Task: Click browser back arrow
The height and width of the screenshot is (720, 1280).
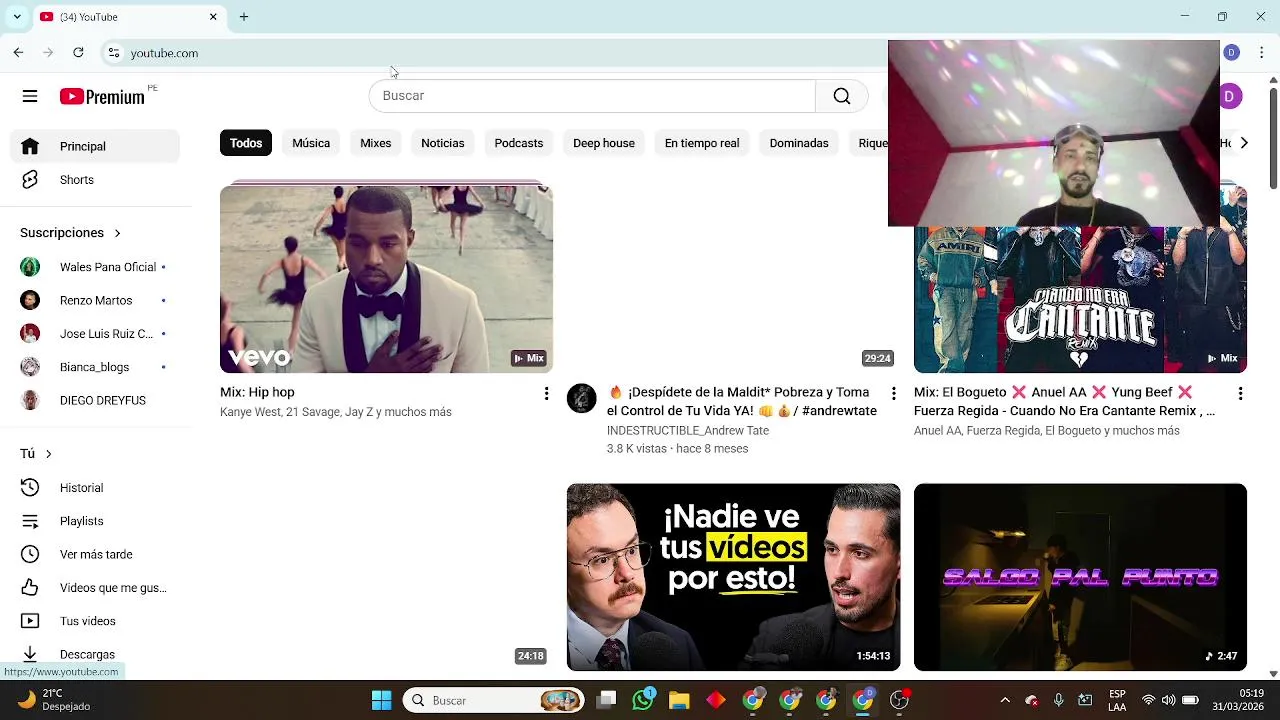Action: 18,53
